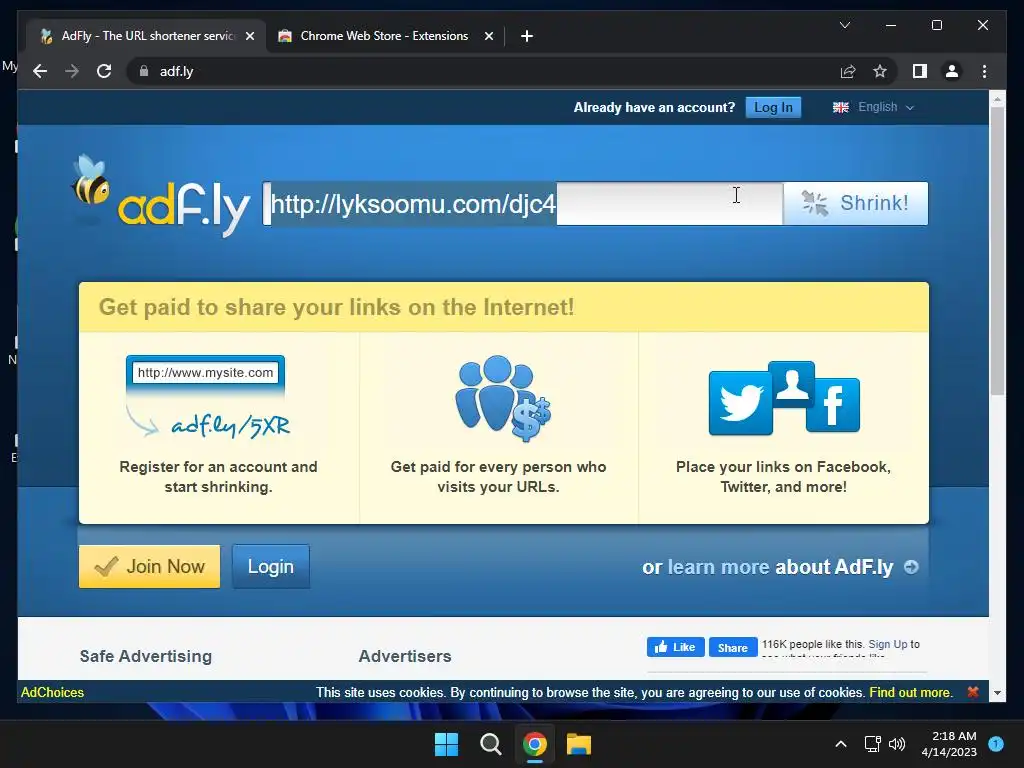Reload the adf.ly page
This screenshot has height=768, width=1024.
coord(104,71)
